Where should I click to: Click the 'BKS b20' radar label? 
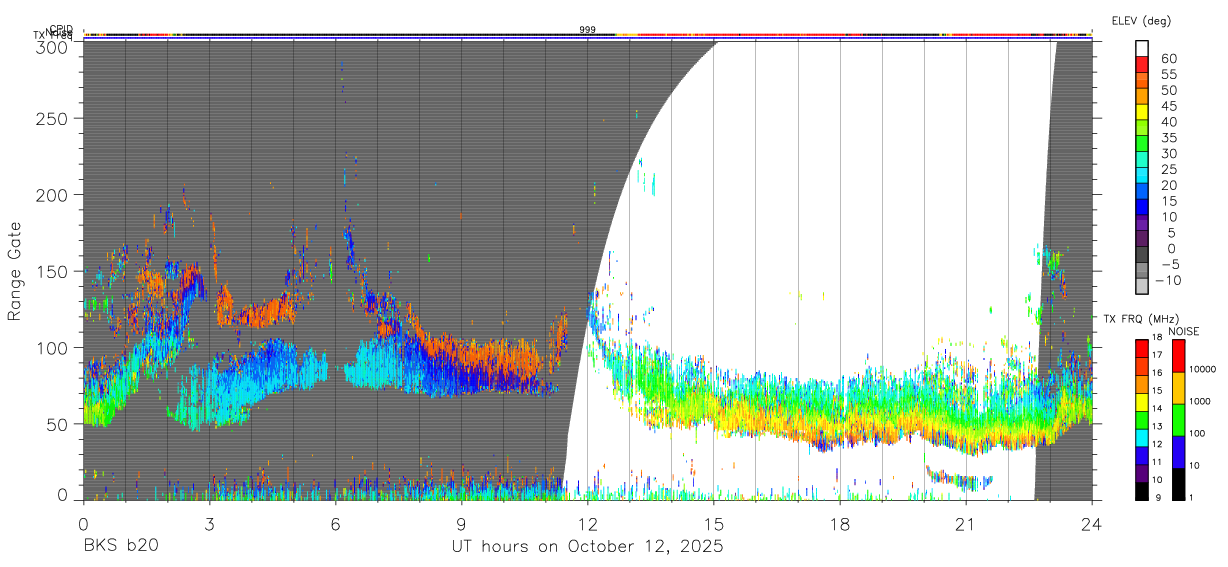(x=120, y=547)
